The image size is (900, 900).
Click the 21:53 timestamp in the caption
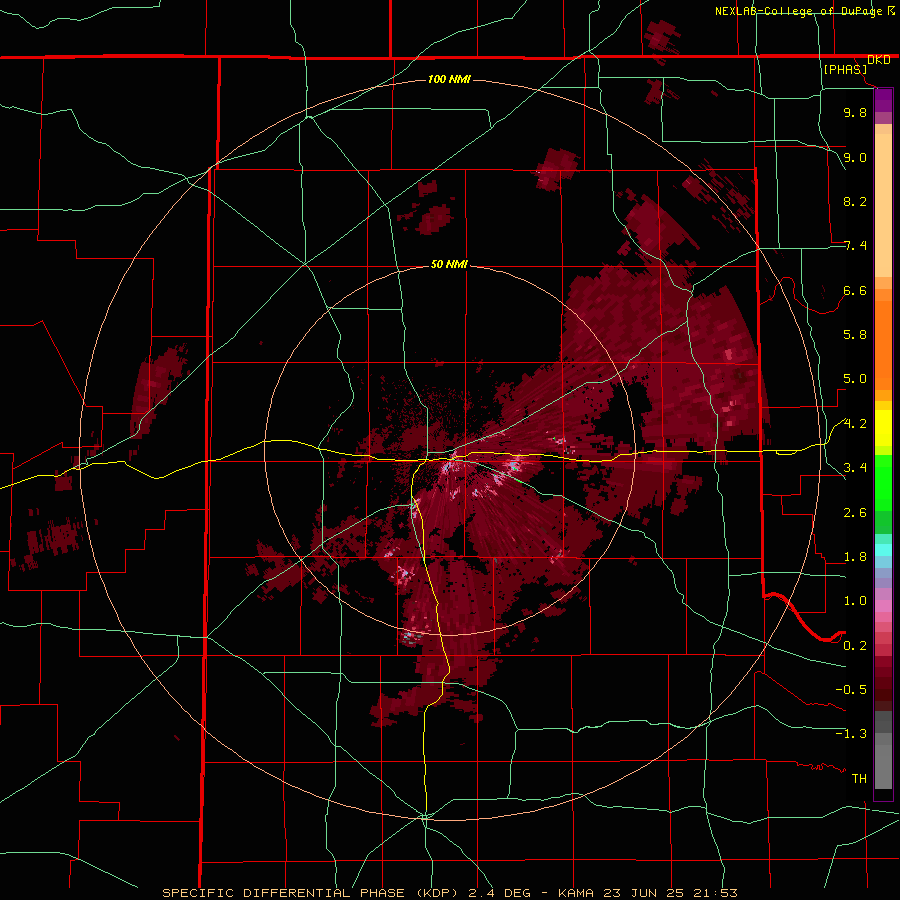715,893
